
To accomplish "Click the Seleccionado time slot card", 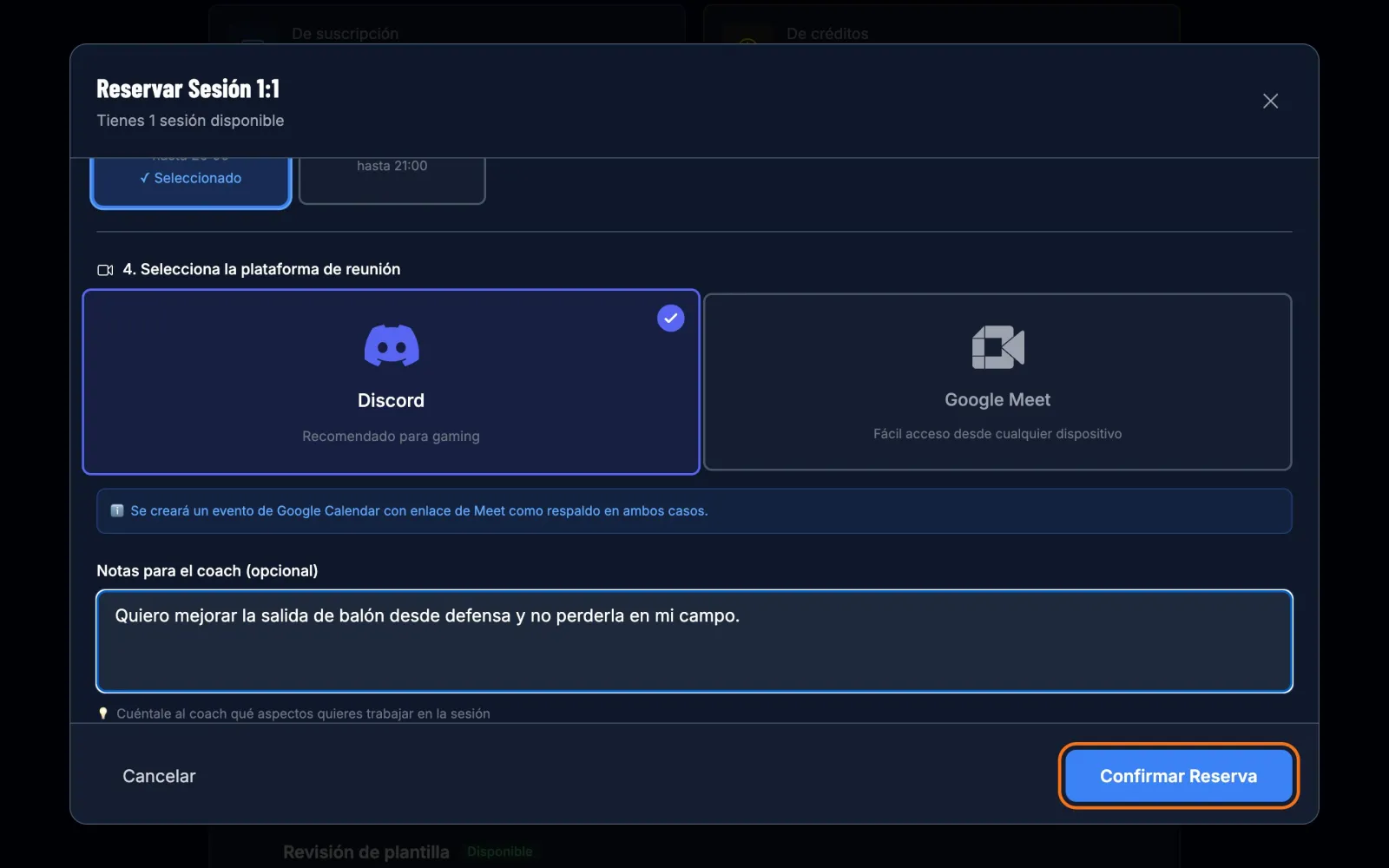I will tap(190, 181).
